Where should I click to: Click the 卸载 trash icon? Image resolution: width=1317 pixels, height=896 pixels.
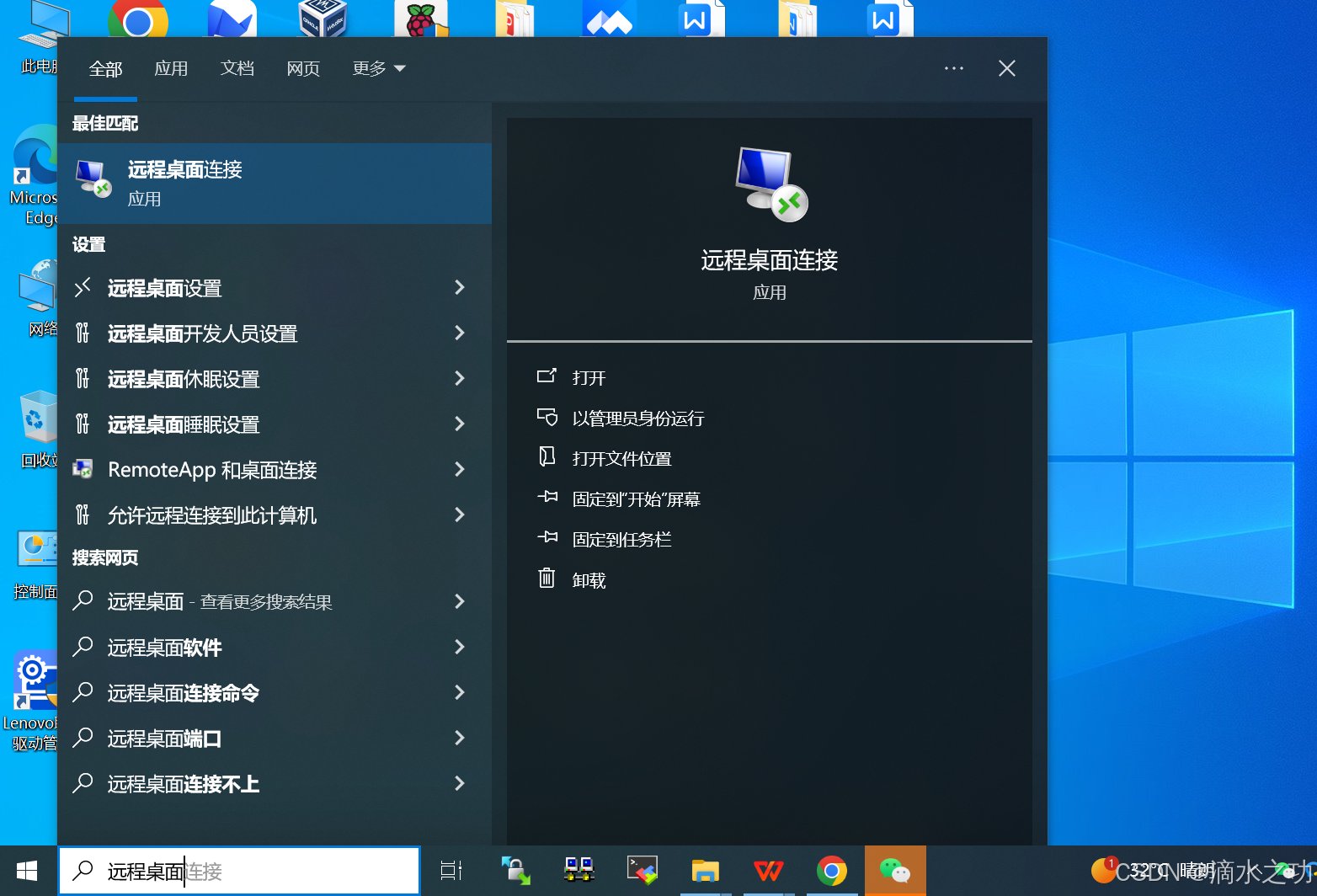(547, 579)
